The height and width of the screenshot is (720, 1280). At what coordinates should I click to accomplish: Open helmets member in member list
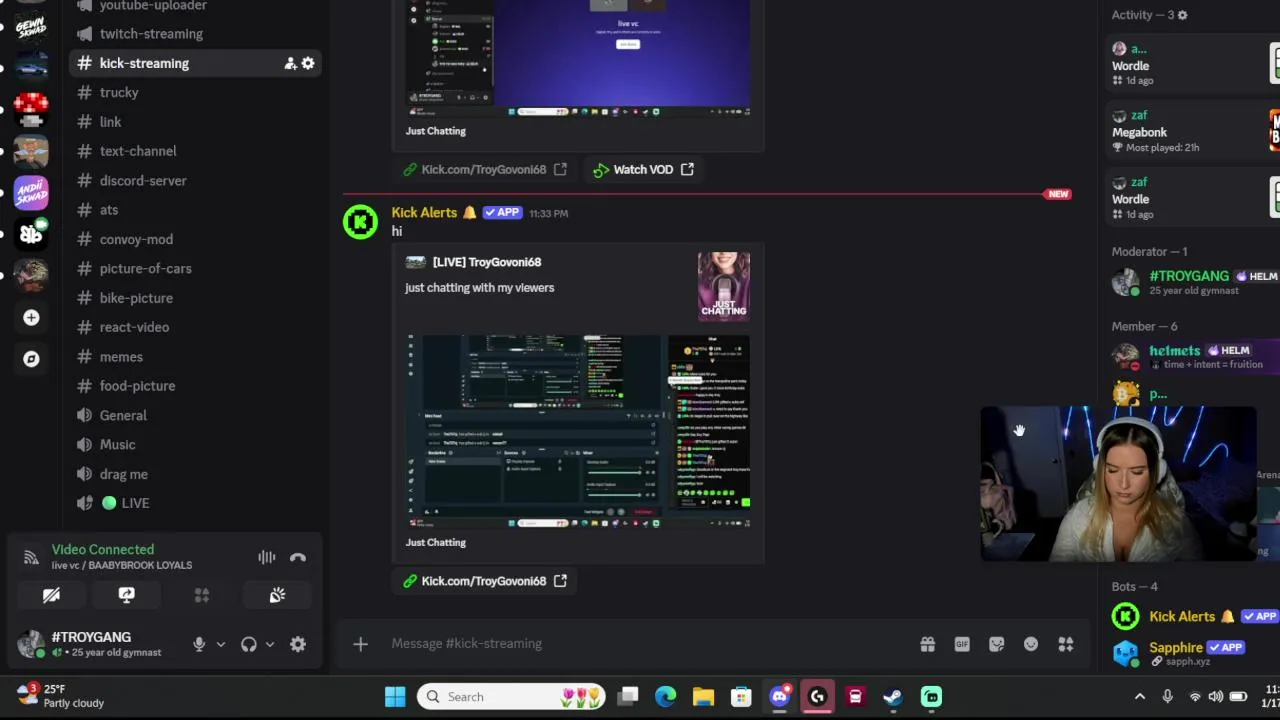[x=1194, y=356]
